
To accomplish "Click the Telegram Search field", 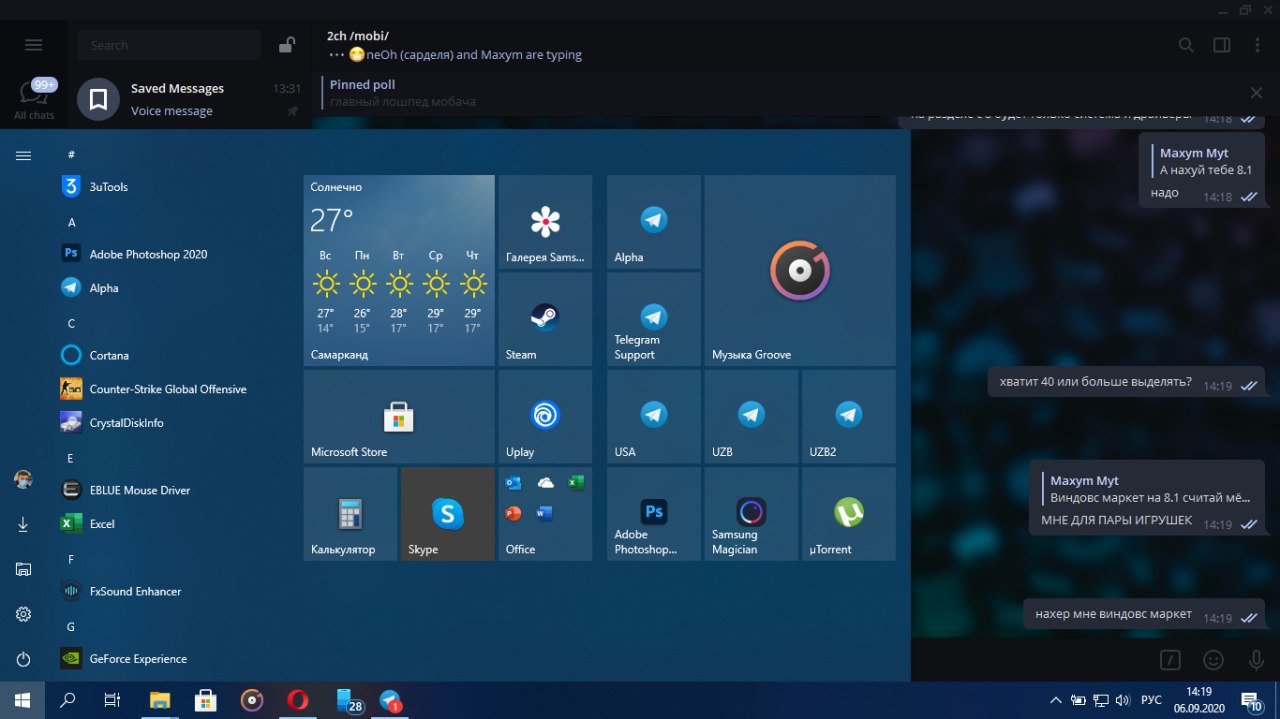I will [x=169, y=45].
